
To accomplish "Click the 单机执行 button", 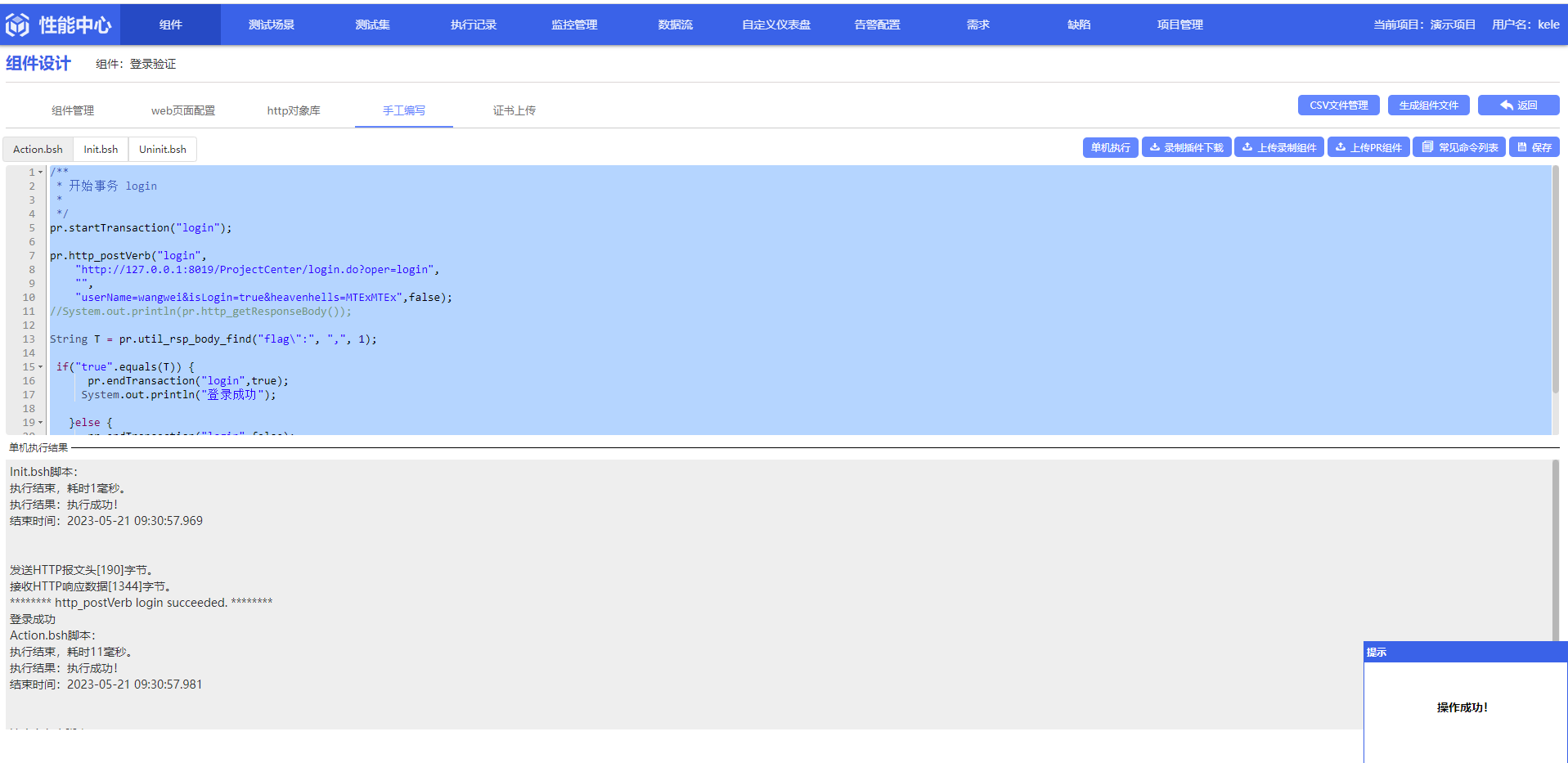I will 1110,147.
